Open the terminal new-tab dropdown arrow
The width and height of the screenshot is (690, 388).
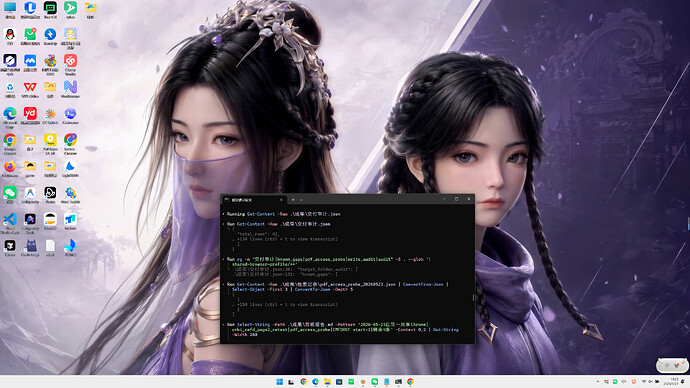pyautogui.click(x=301, y=200)
